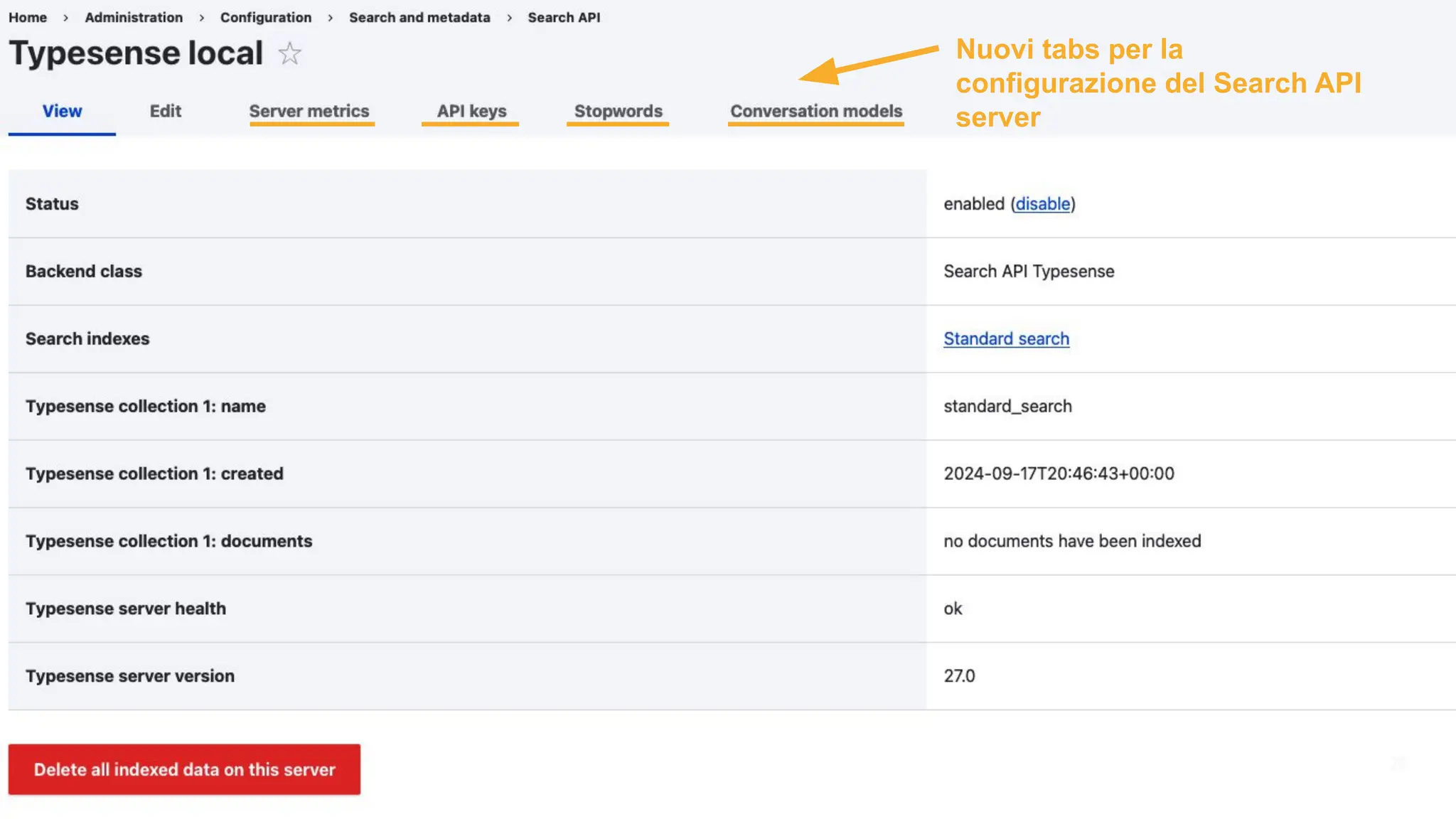
Task: Click 'Typesense server version' label
Action: point(130,676)
